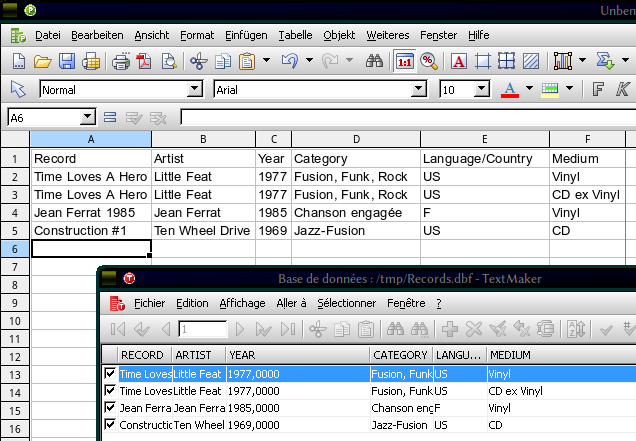Open the Tabelle menu
The height and width of the screenshot is (441, 636).
point(294,35)
